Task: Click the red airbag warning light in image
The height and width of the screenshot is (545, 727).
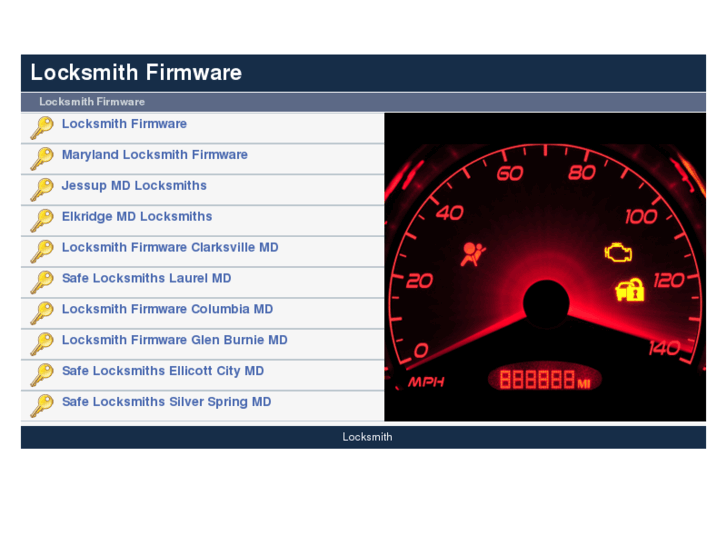Action: coord(472,254)
